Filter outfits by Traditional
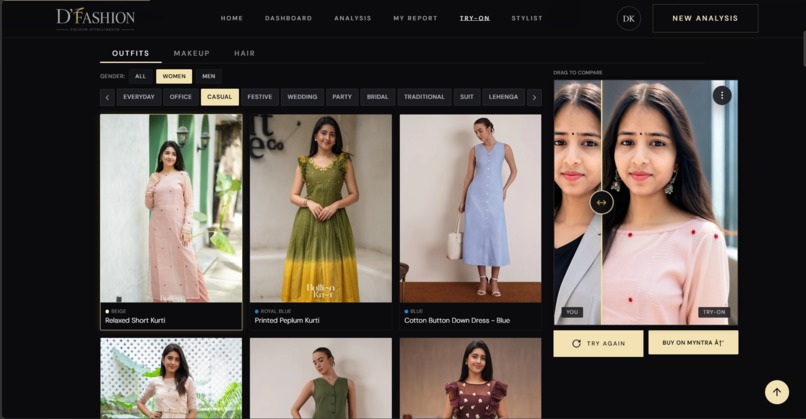 pos(424,97)
